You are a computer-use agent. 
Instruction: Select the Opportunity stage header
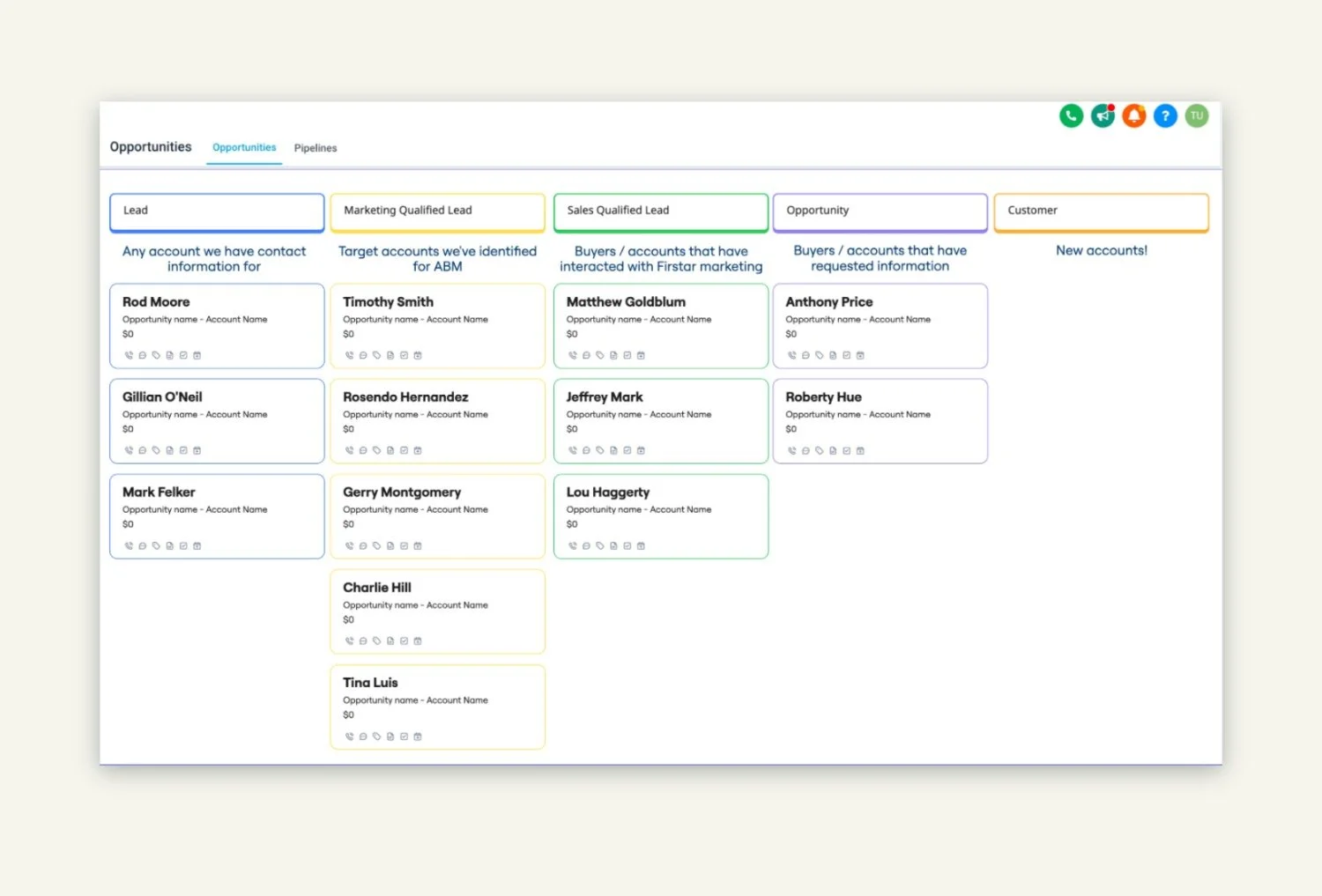point(880,212)
